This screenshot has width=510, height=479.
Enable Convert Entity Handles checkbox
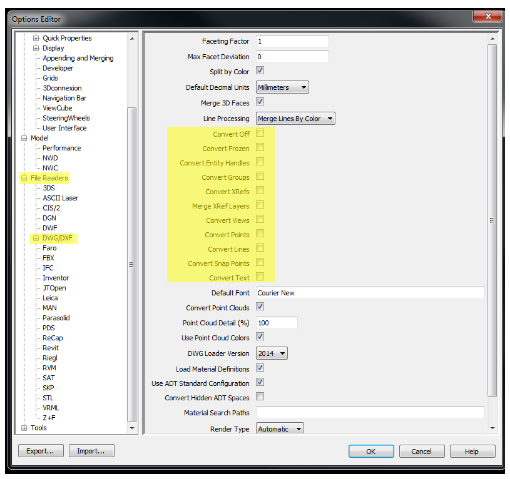click(260, 162)
